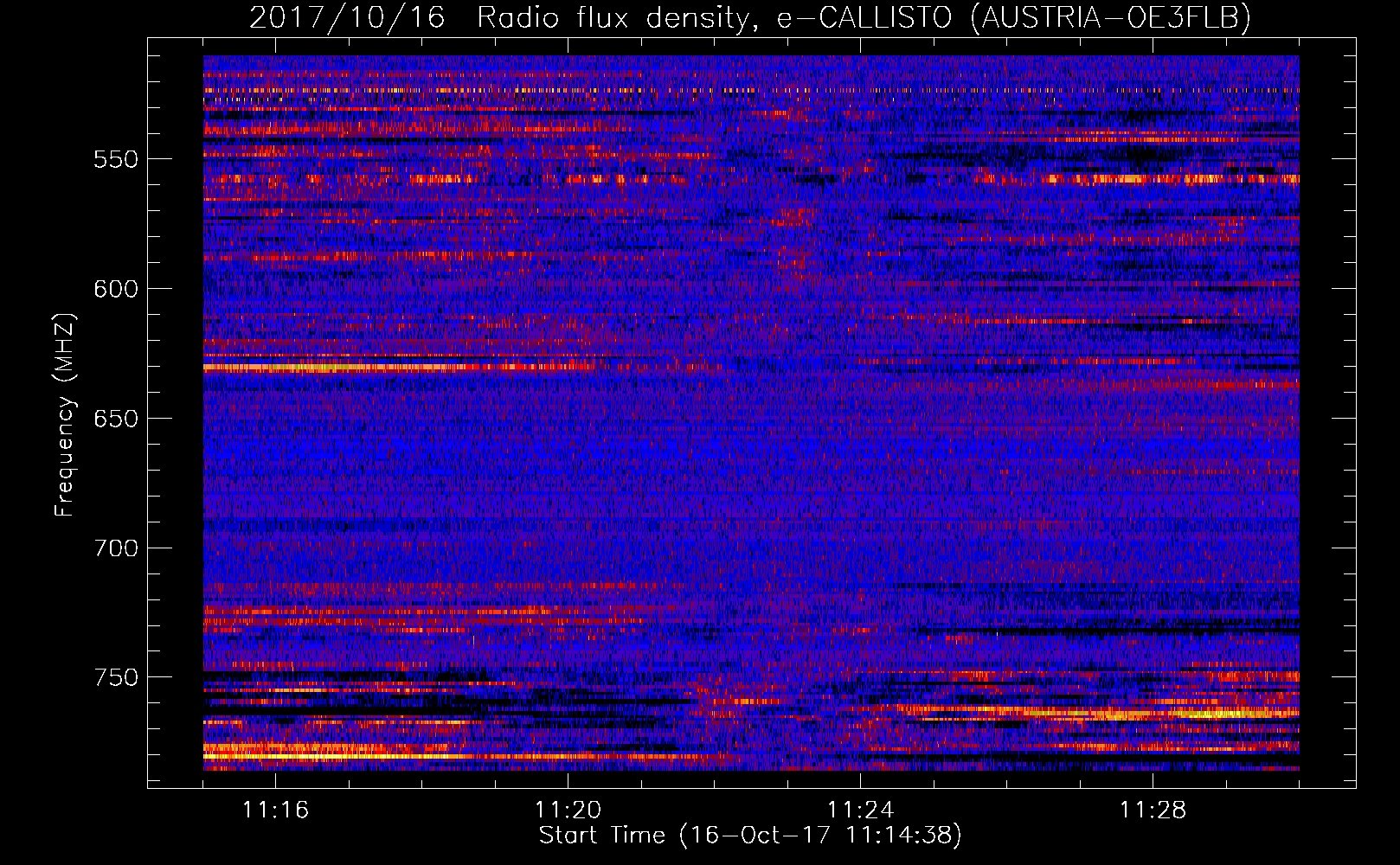The image size is (1400, 865).
Task: Select the 550 frequency tick label
Action: tap(116, 159)
